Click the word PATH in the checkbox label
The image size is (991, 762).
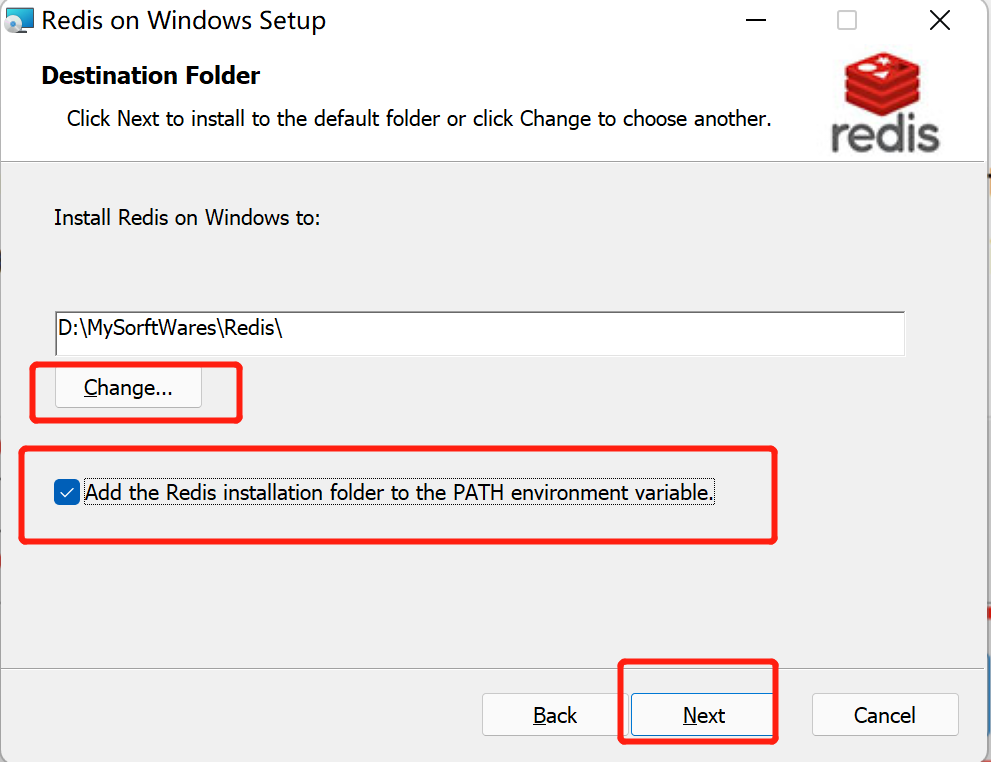point(478,492)
